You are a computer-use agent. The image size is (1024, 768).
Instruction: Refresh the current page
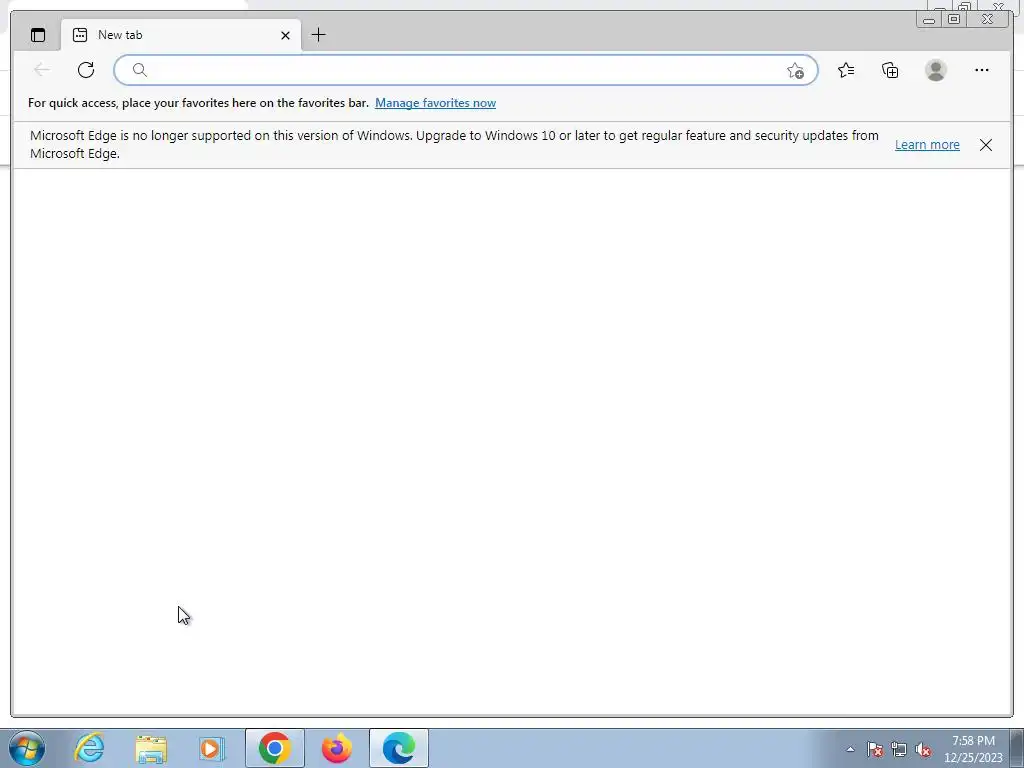pyautogui.click(x=86, y=70)
